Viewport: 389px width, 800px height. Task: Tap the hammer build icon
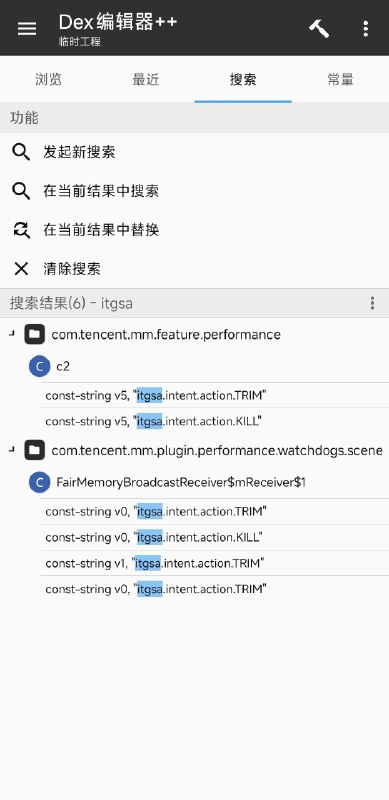319,29
